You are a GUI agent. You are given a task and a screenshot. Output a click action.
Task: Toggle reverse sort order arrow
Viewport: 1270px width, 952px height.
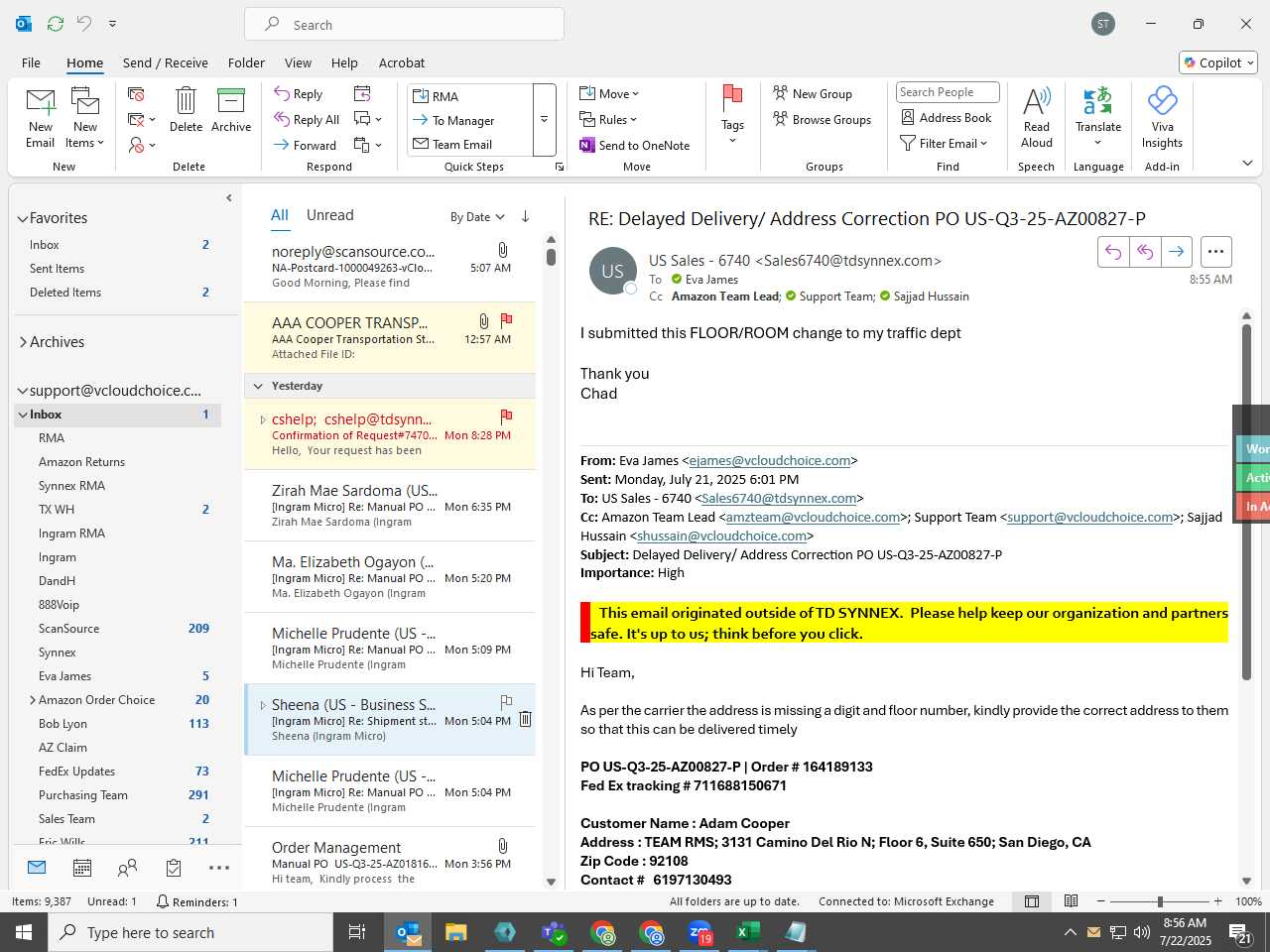click(525, 216)
